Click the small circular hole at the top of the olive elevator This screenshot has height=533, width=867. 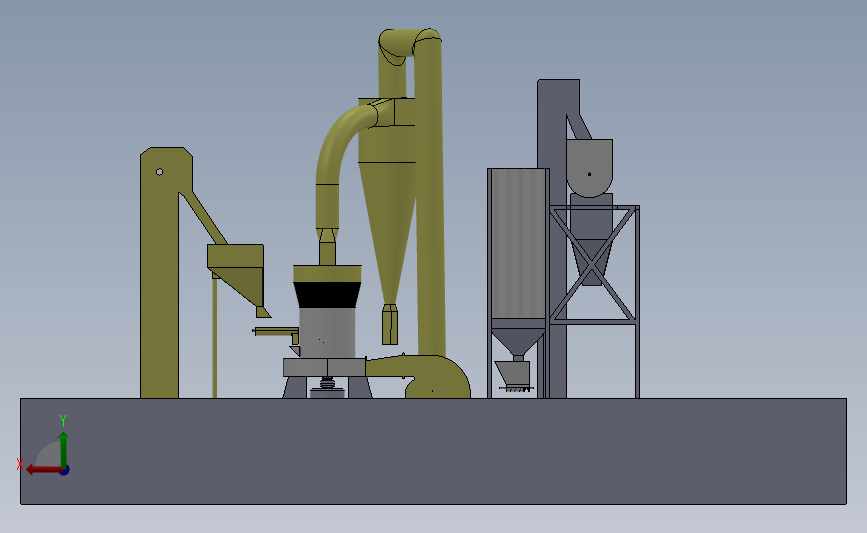point(159,172)
